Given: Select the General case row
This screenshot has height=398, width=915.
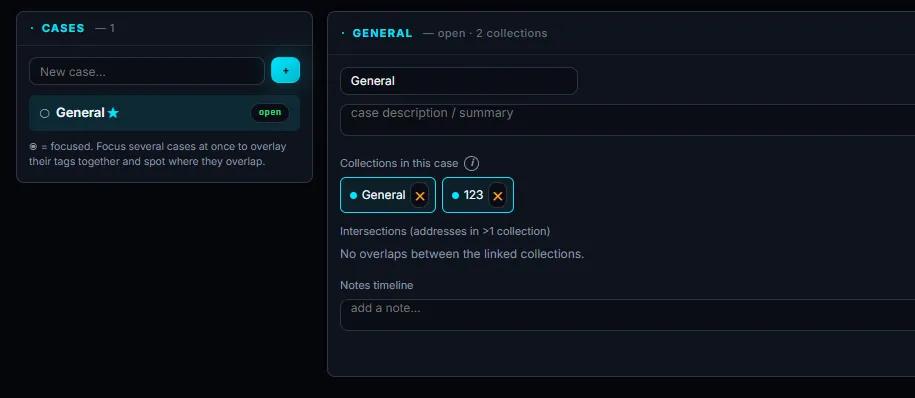Looking at the screenshot, I should pos(165,113).
